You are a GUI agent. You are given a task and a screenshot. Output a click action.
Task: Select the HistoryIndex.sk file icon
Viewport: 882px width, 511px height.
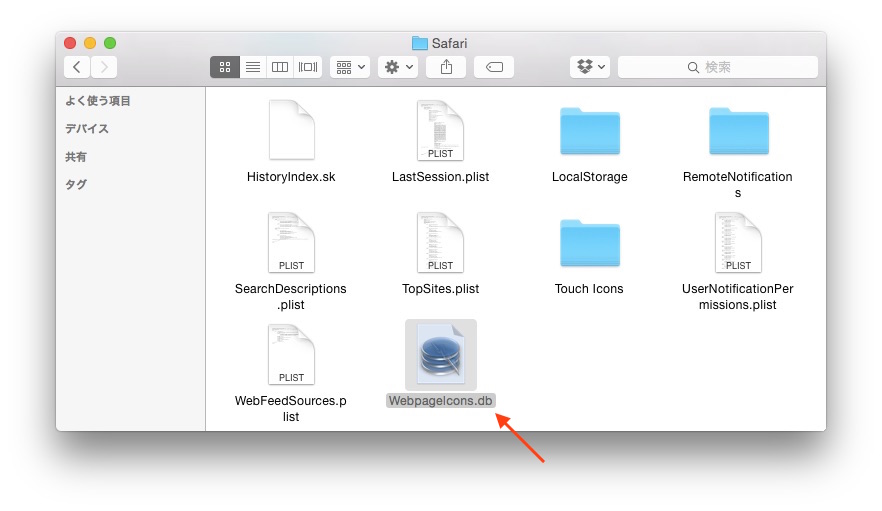point(291,130)
